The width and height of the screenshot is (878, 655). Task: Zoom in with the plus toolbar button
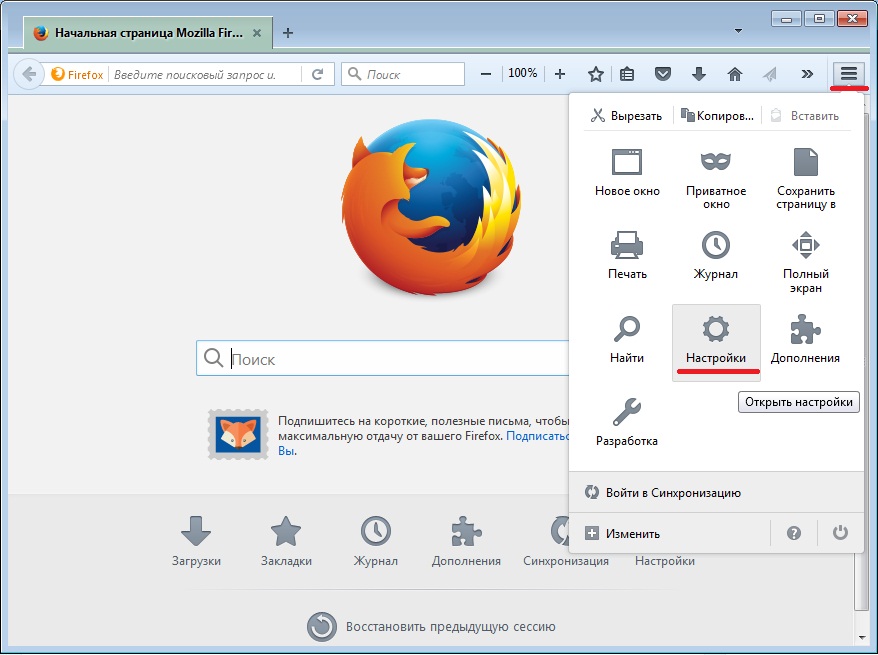tap(560, 74)
